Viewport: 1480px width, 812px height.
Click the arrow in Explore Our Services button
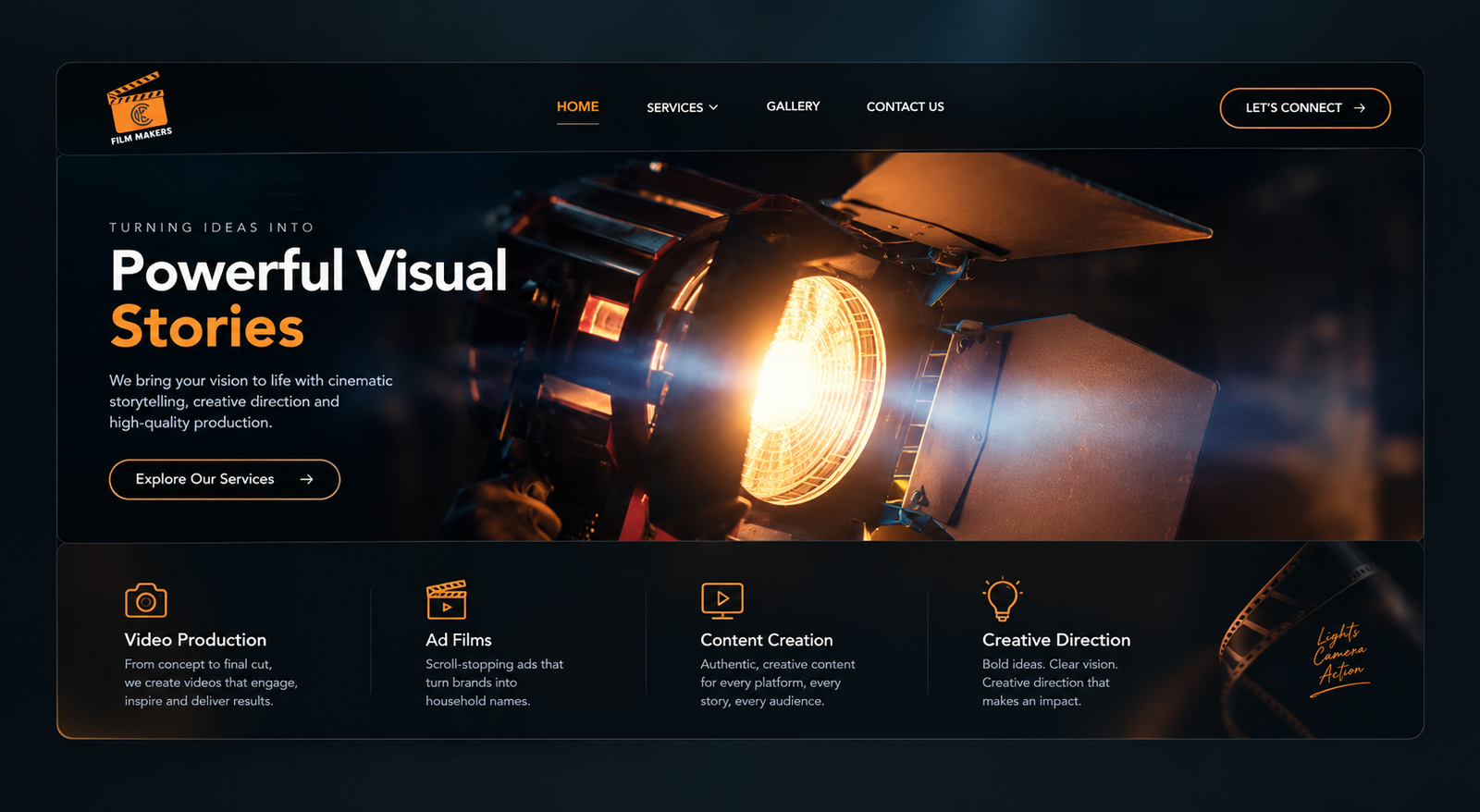coord(306,479)
